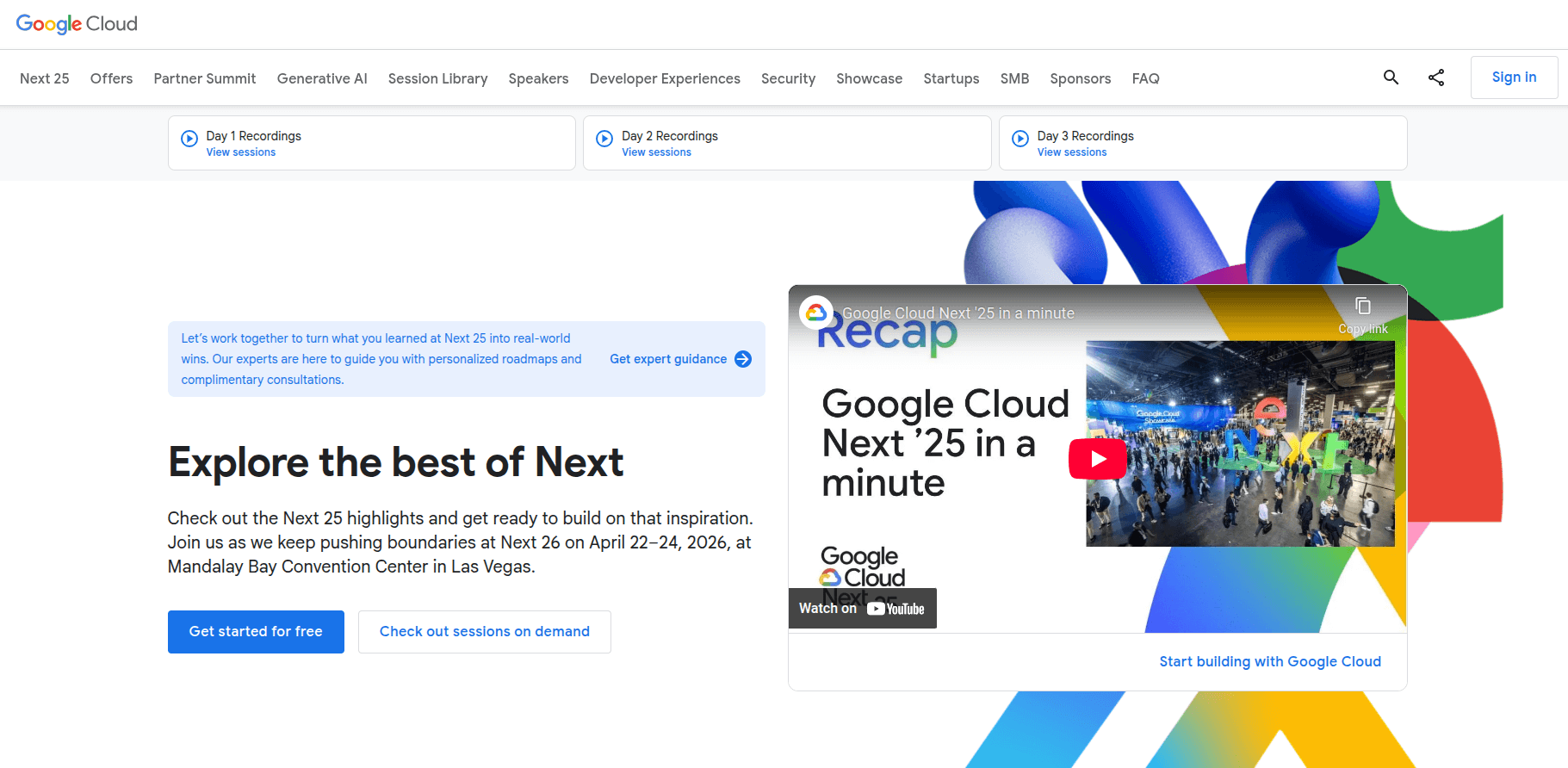Click the 'Day 1 Recordings' title text

253,136
